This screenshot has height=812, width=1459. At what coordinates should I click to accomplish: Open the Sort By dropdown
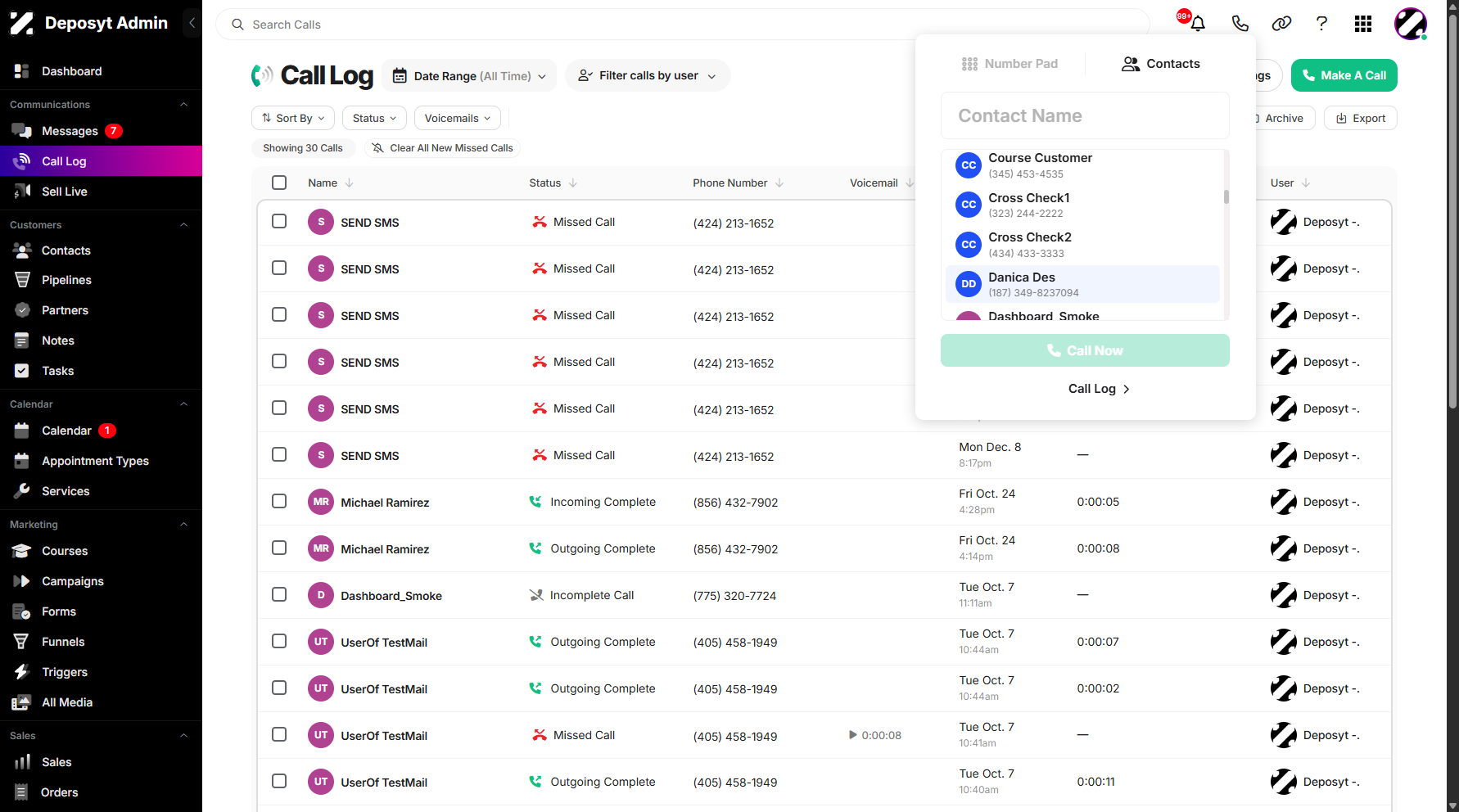[293, 118]
